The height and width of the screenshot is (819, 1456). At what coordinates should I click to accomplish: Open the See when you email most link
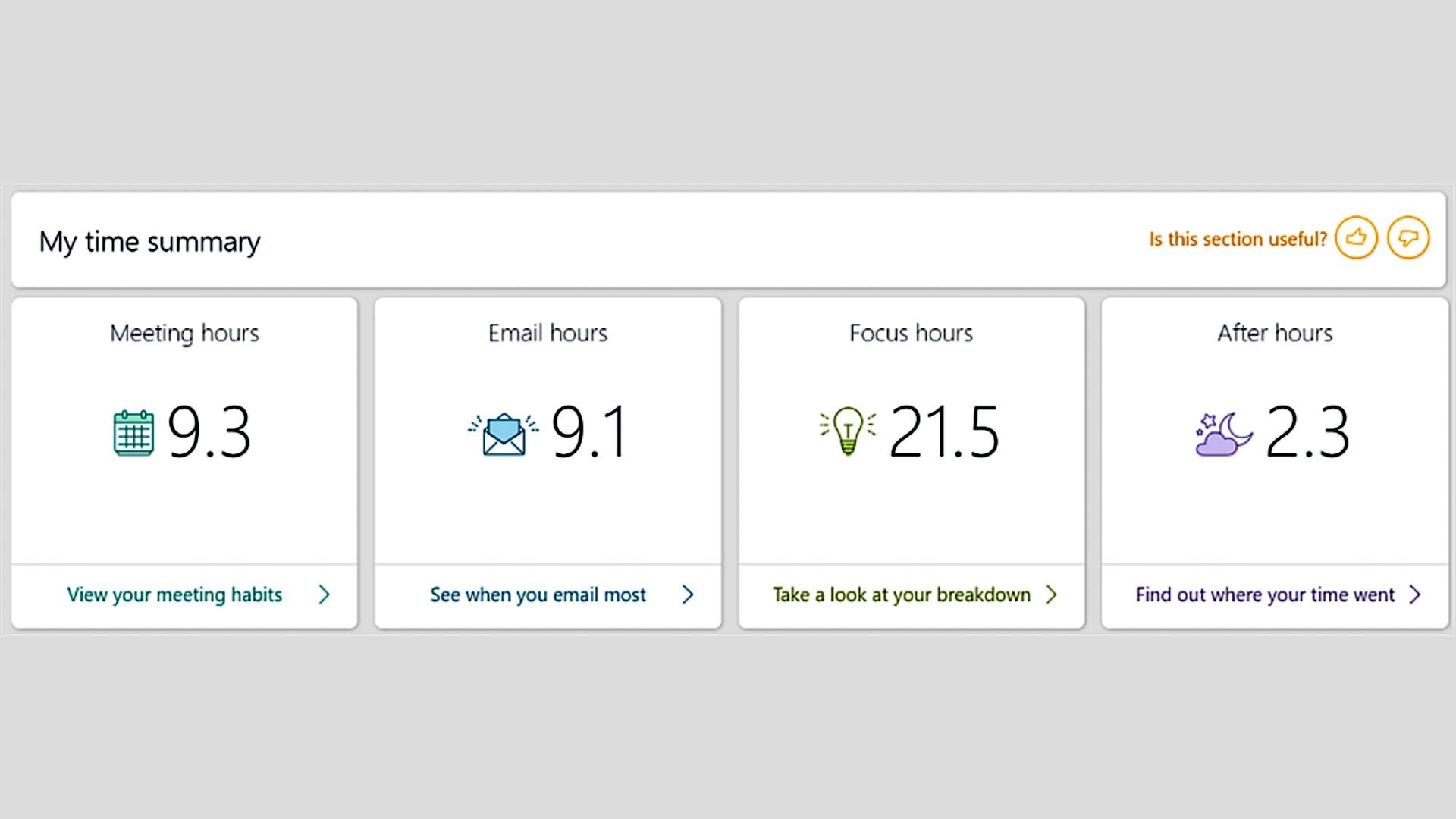coord(538,595)
